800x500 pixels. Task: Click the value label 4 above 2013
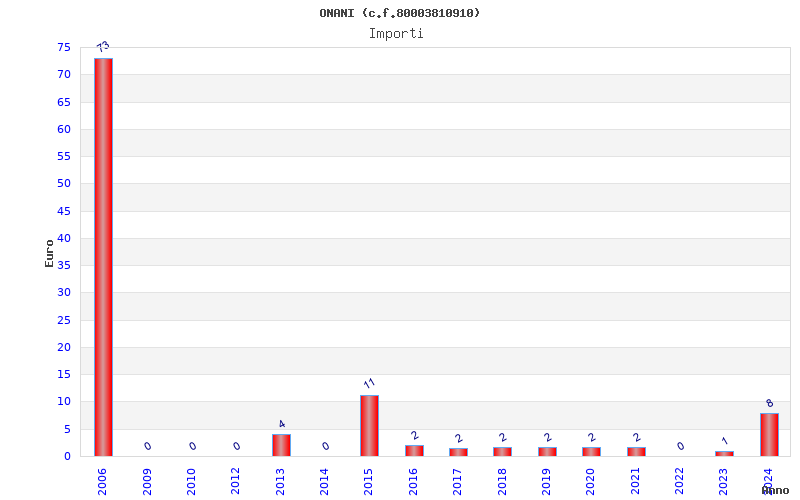(282, 424)
